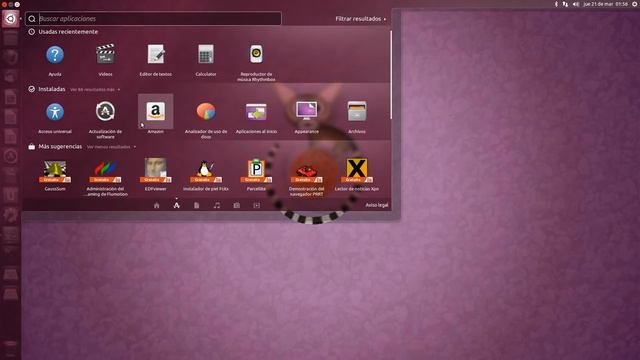The height and width of the screenshot is (360, 640).
Task: Open Aplicaciones al inicio
Action: point(256,111)
